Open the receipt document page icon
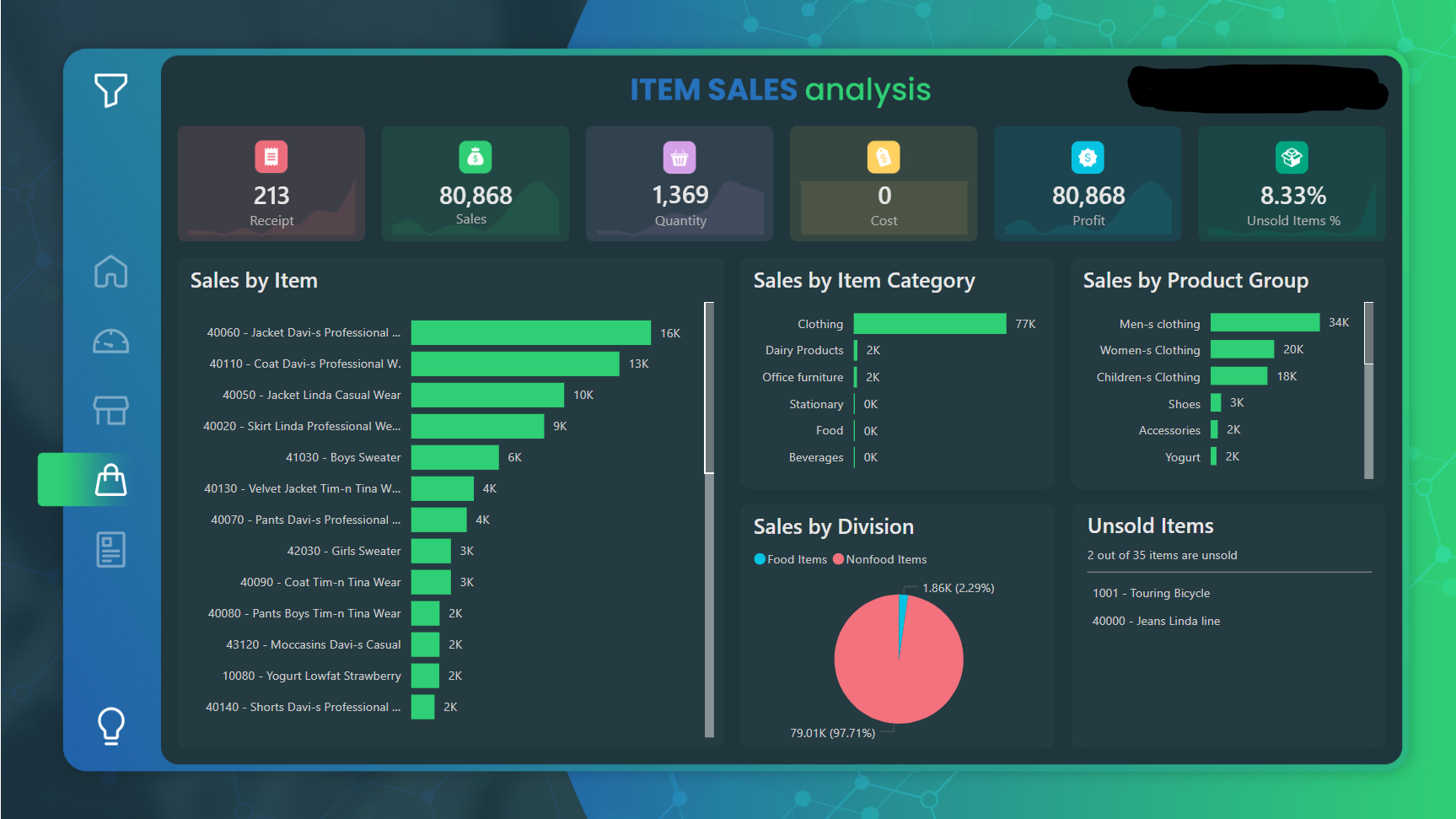The width and height of the screenshot is (1456, 819). [x=110, y=550]
